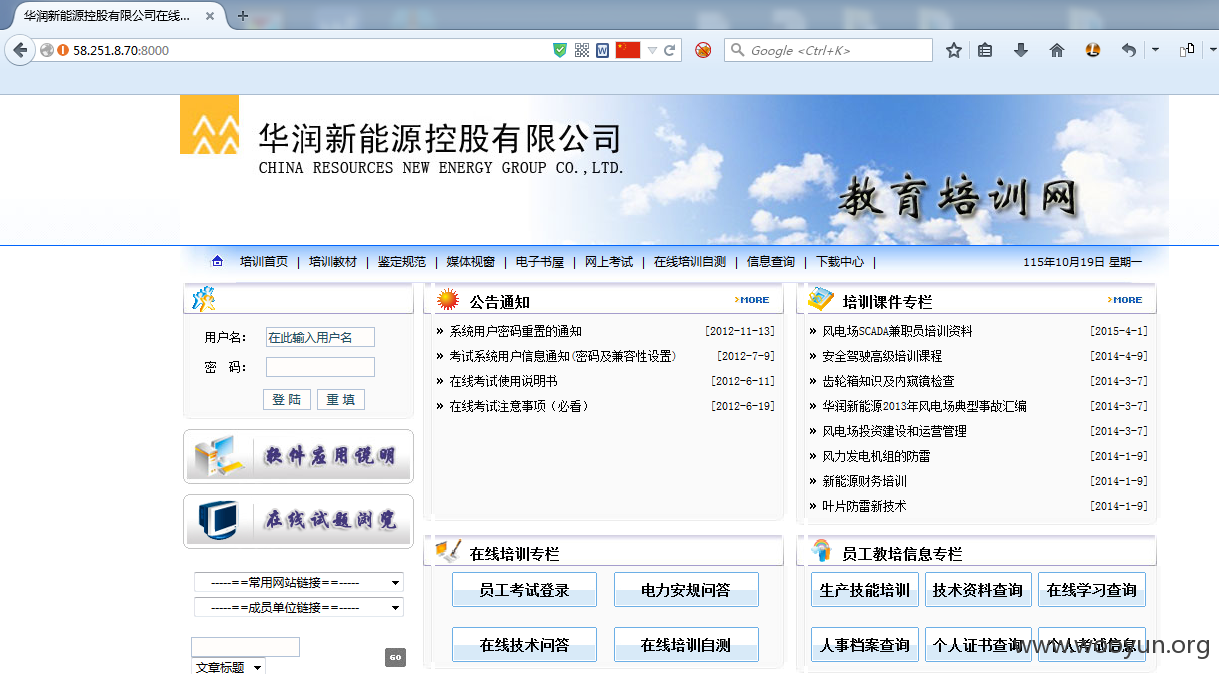
Task: Click the orange round extension icon in toolbar
Action: (x=1093, y=50)
